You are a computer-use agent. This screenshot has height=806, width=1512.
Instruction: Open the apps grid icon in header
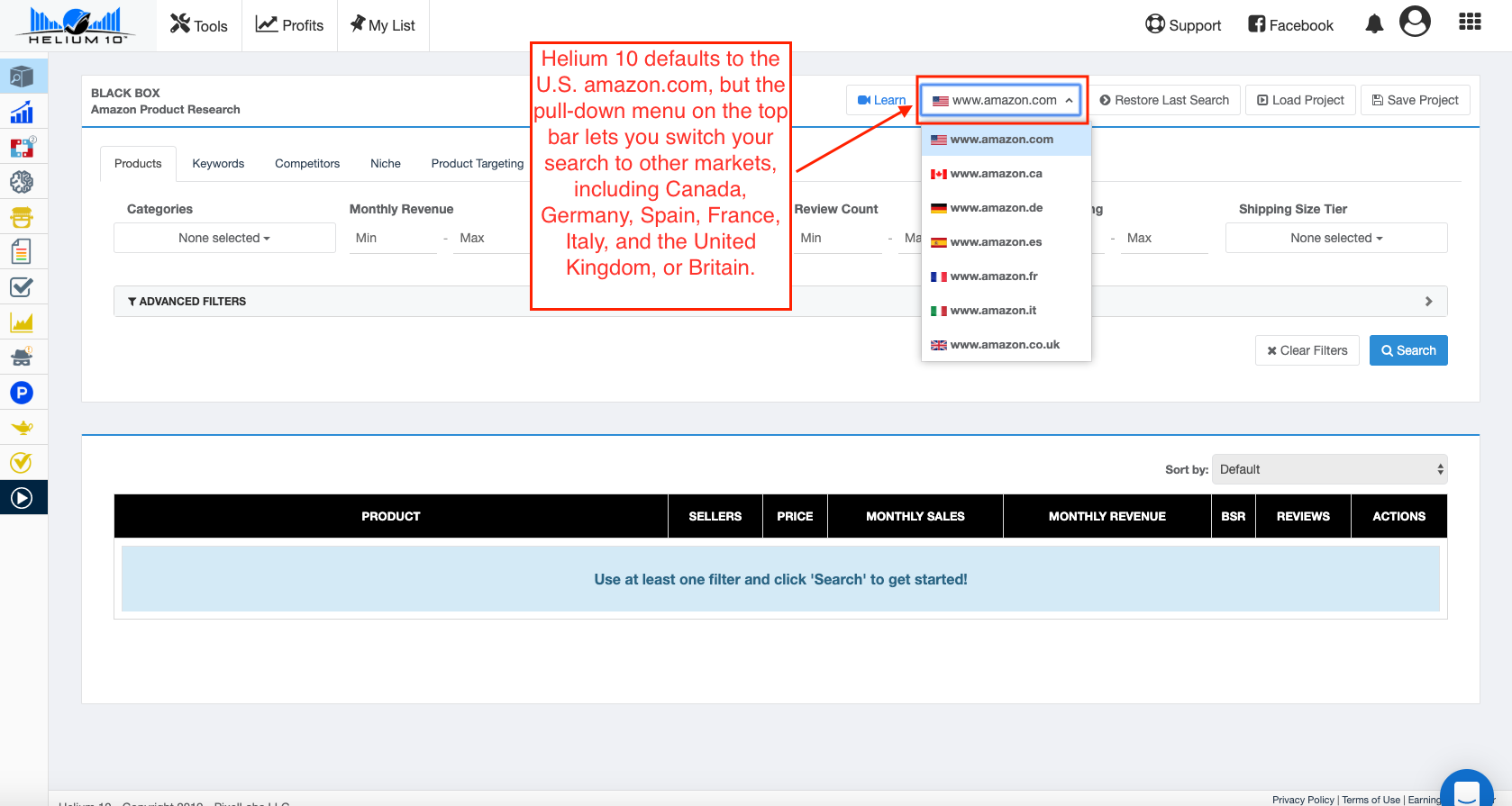[x=1470, y=22]
